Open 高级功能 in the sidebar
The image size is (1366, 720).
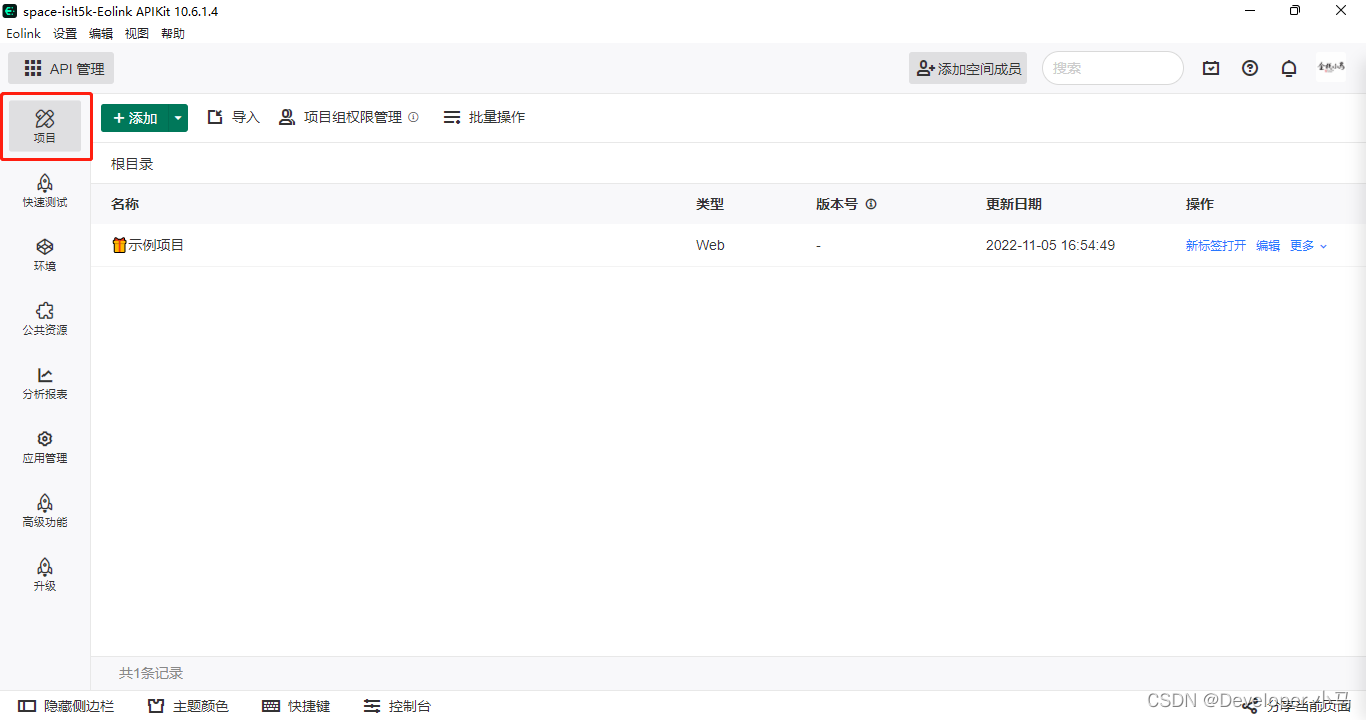(x=45, y=511)
